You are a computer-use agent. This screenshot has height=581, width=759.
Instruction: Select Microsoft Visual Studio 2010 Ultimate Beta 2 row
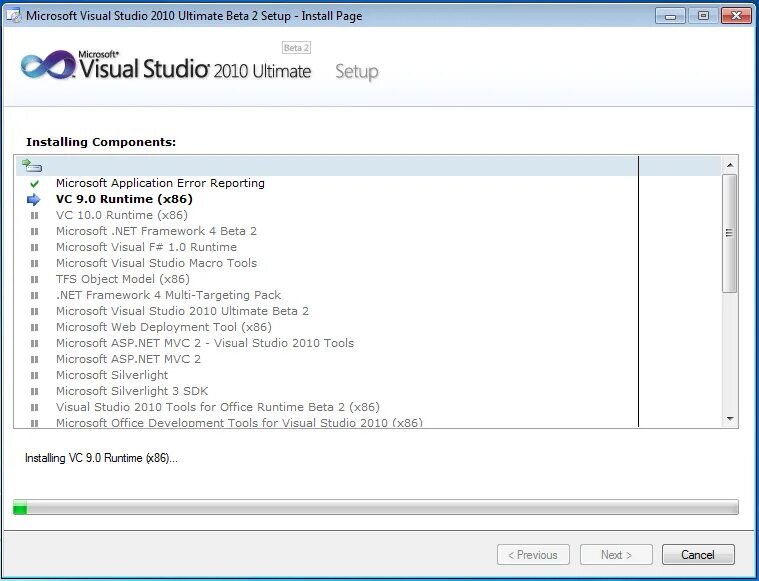click(182, 311)
